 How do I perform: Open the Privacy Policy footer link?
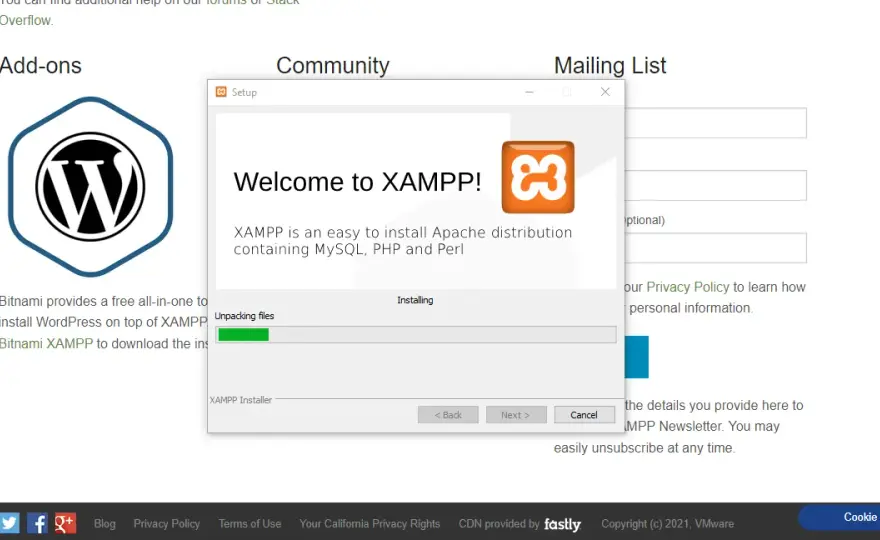(167, 524)
